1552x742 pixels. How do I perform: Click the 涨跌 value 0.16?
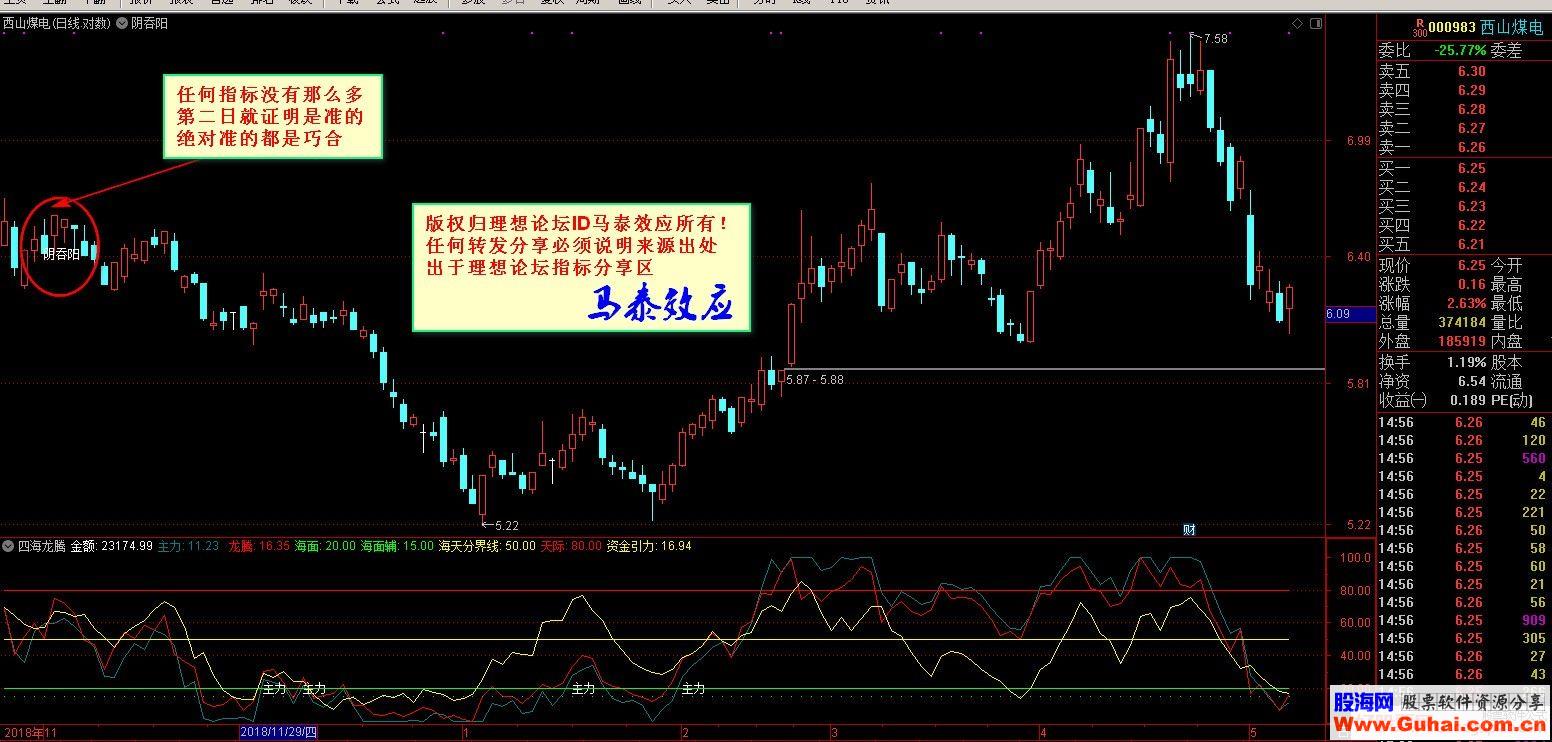pyautogui.click(x=1471, y=284)
